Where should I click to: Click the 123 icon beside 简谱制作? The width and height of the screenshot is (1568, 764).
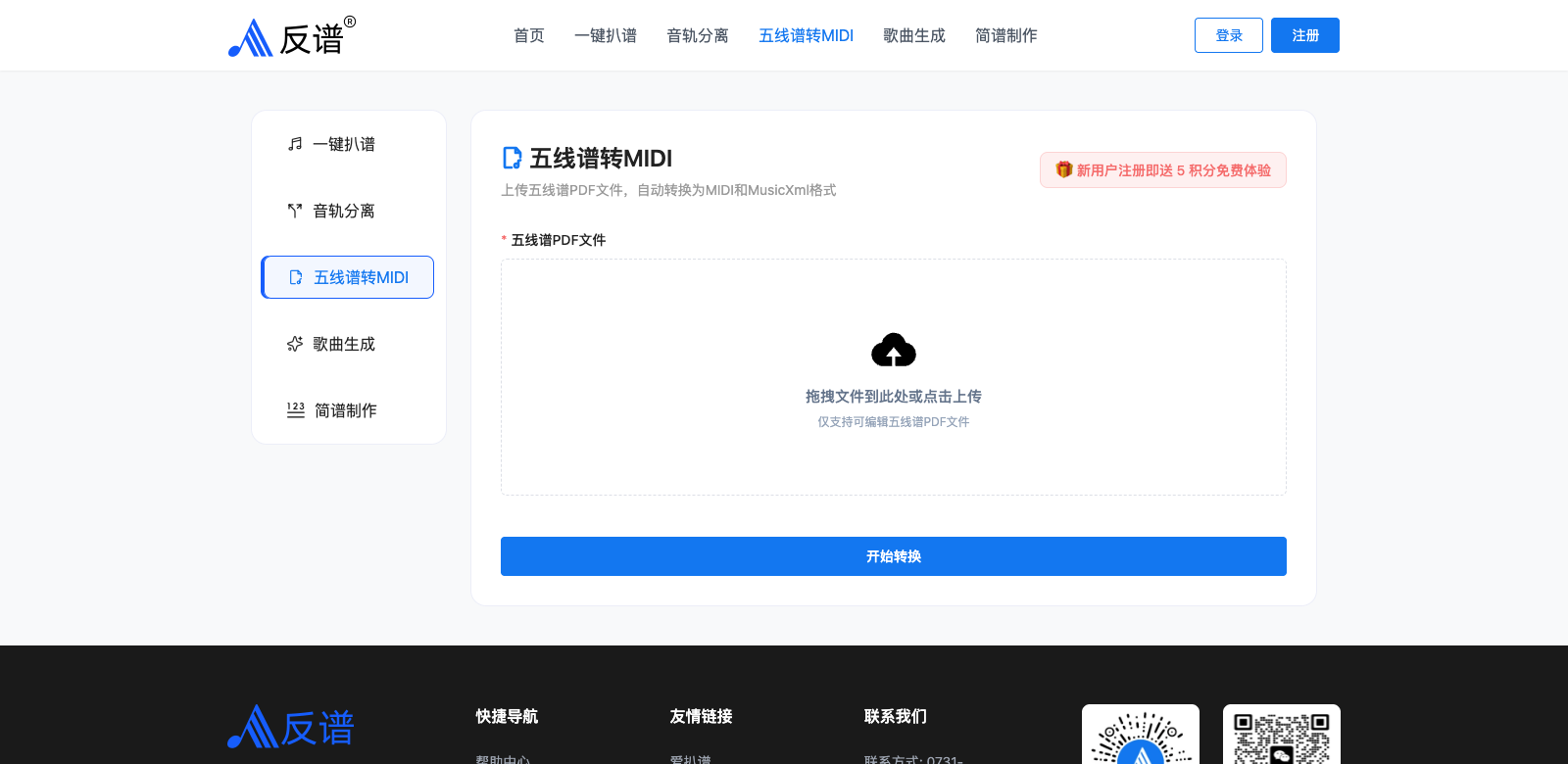pos(296,410)
